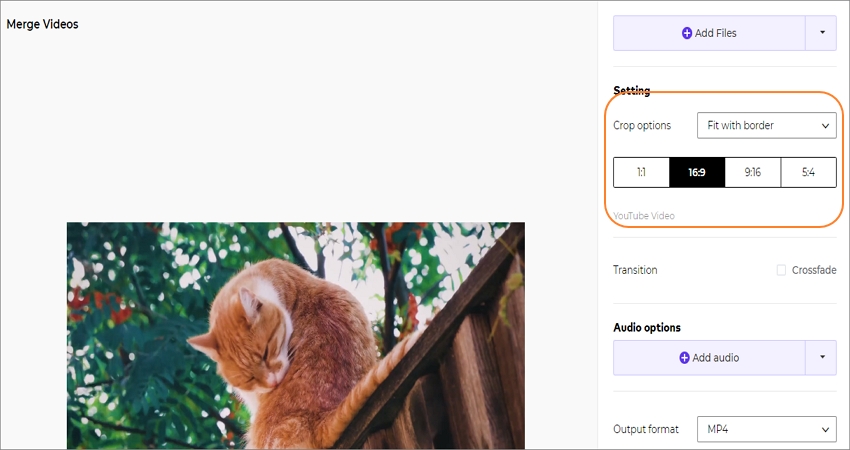Image resolution: width=850 pixels, height=450 pixels.
Task: Click the Crop options label
Action: pos(642,126)
